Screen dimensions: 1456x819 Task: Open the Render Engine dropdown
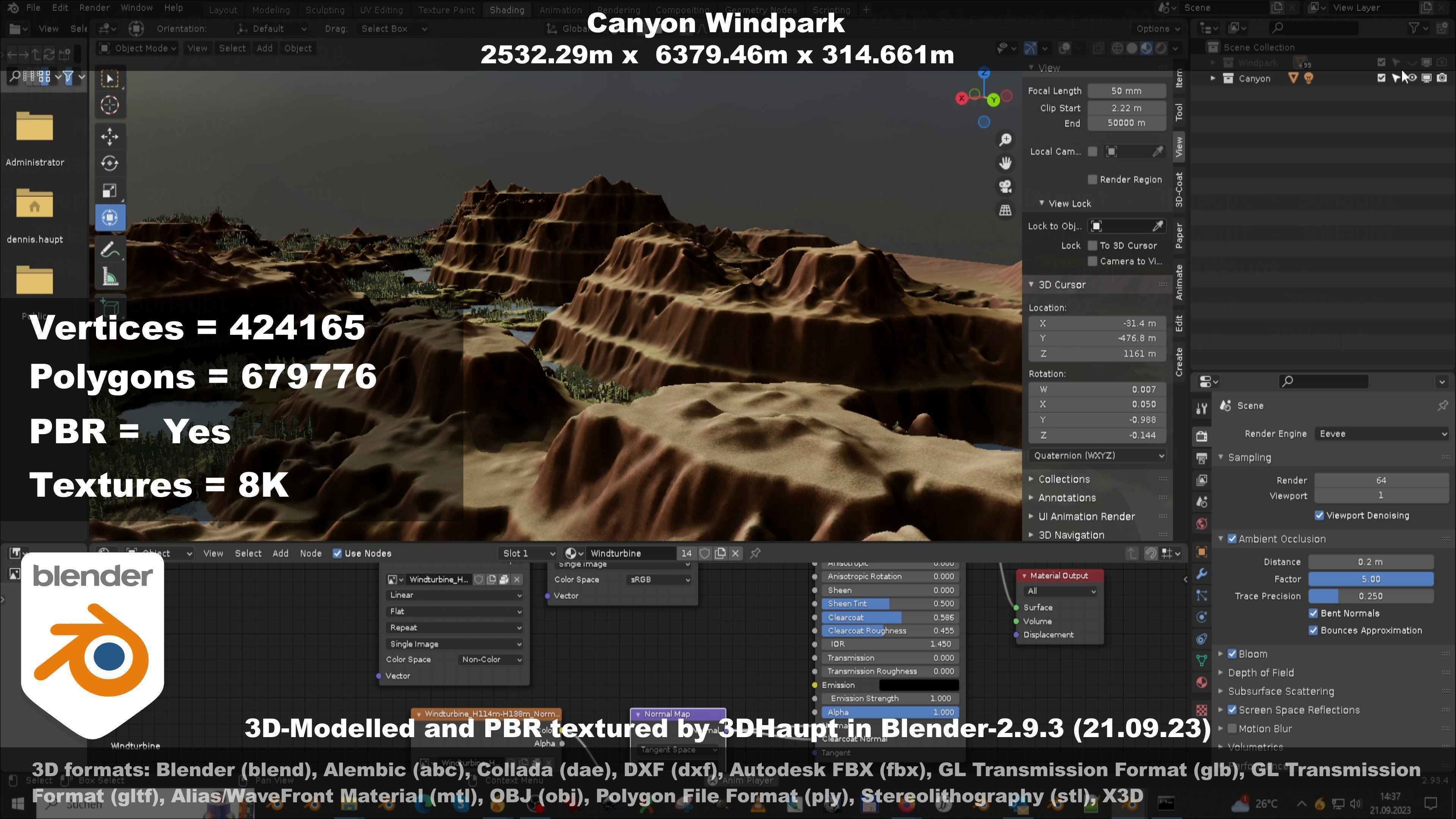pos(1381,434)
